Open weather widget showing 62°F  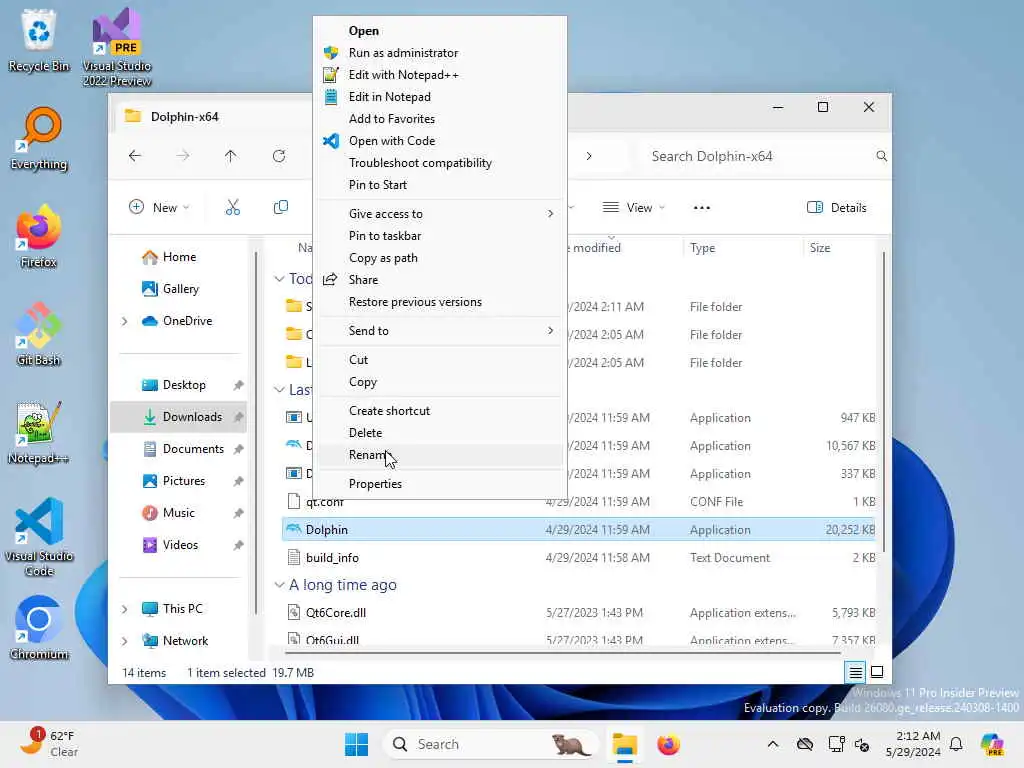[49, 743]
